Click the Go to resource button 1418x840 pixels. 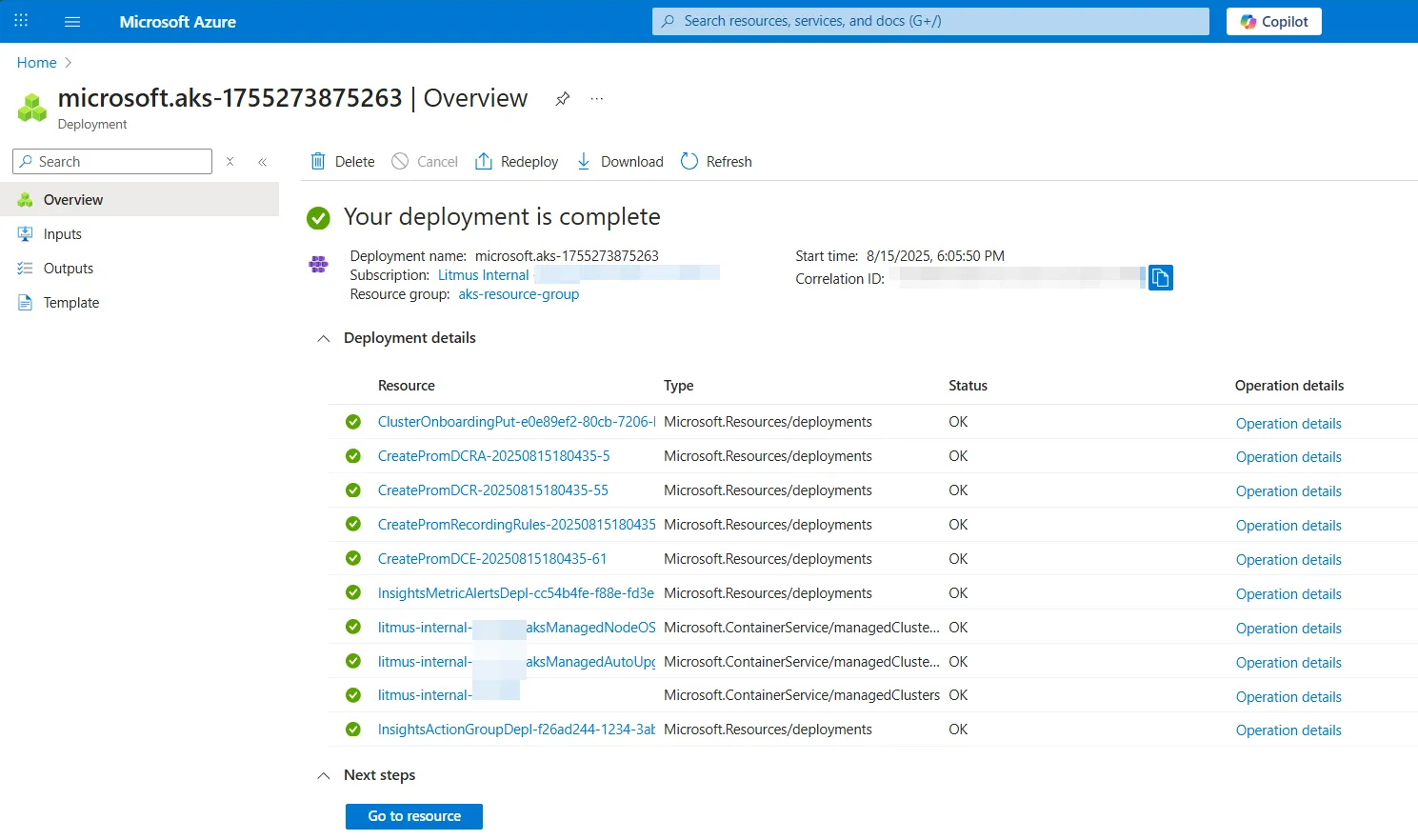coord(414,816)
